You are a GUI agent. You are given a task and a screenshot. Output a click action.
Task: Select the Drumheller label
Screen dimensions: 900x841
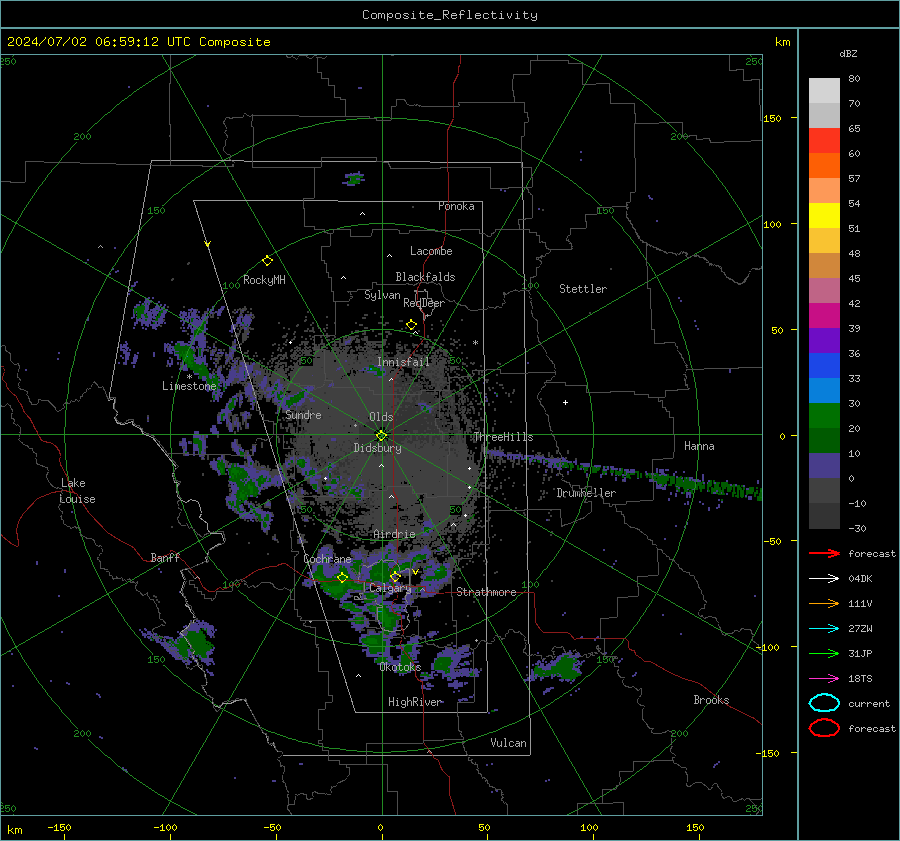(x=586, y=493)
